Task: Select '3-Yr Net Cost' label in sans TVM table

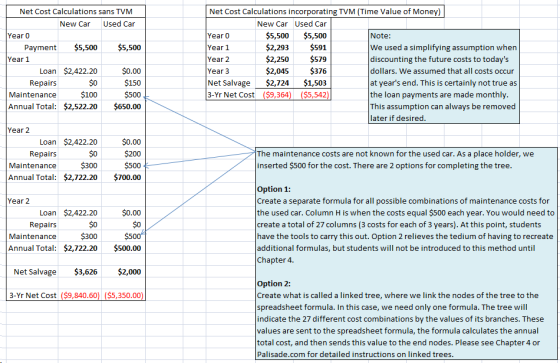Action: [33, 295]
